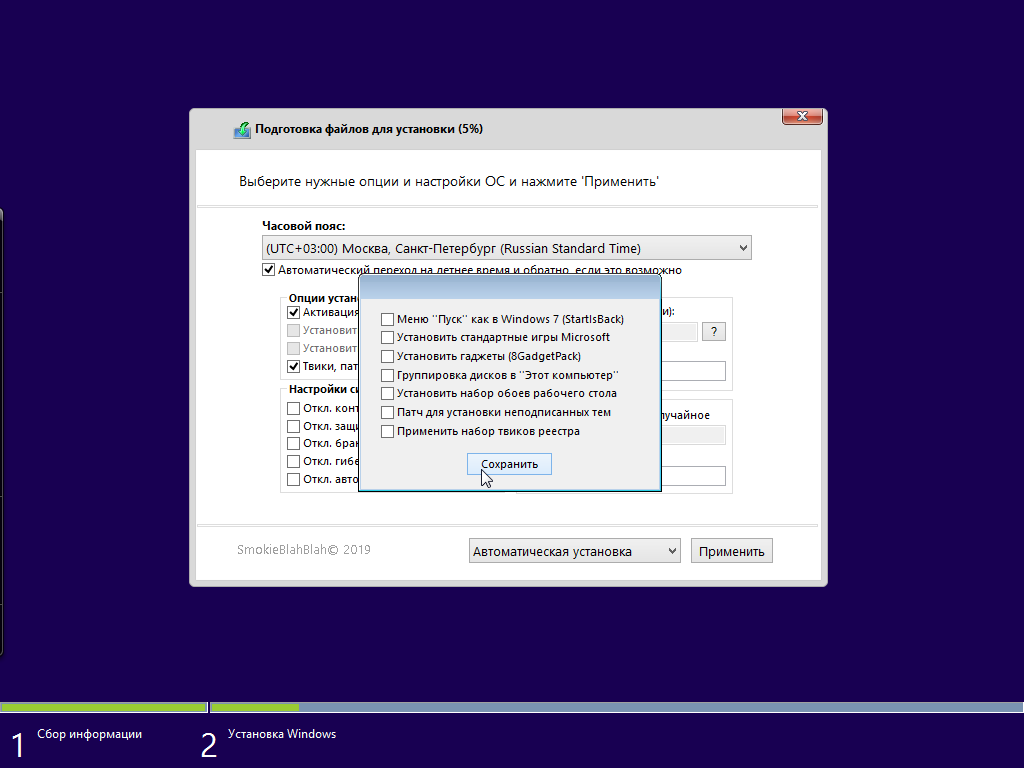Enable patch for unsigned themes checkbox
The width and height of the screenshot is (1024, 768).
point(388,412)
